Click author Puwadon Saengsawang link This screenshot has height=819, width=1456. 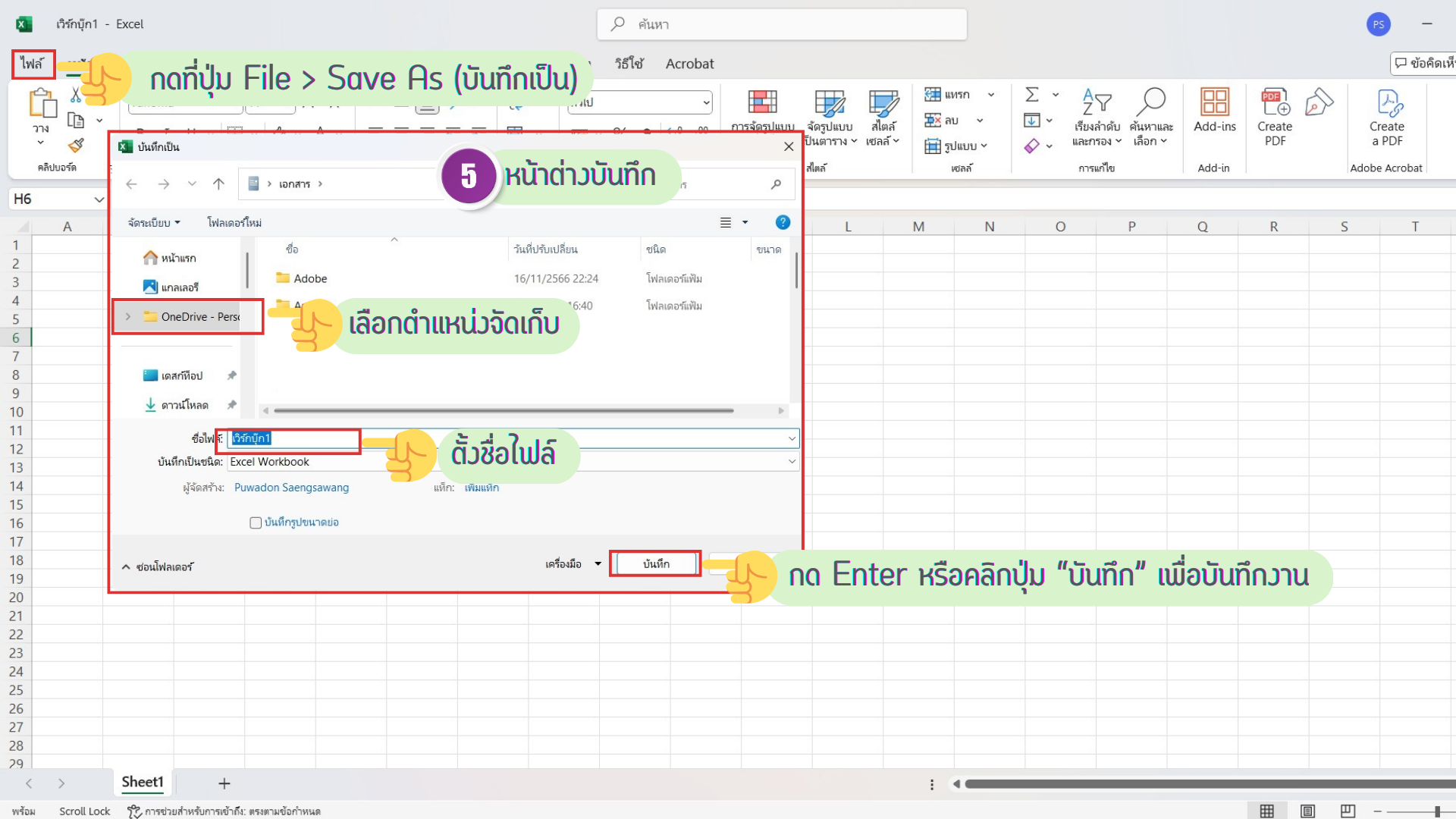(292, 488)
